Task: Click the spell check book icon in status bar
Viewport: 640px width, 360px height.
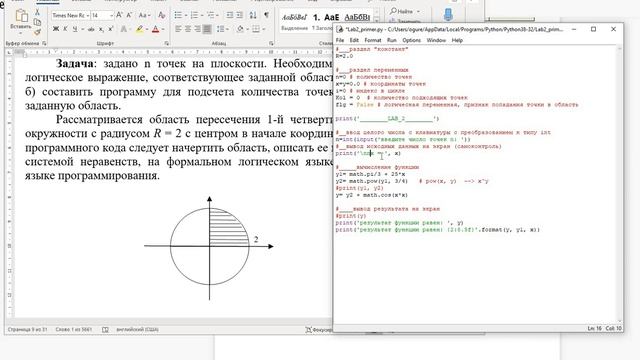Action: coord(105,329)
